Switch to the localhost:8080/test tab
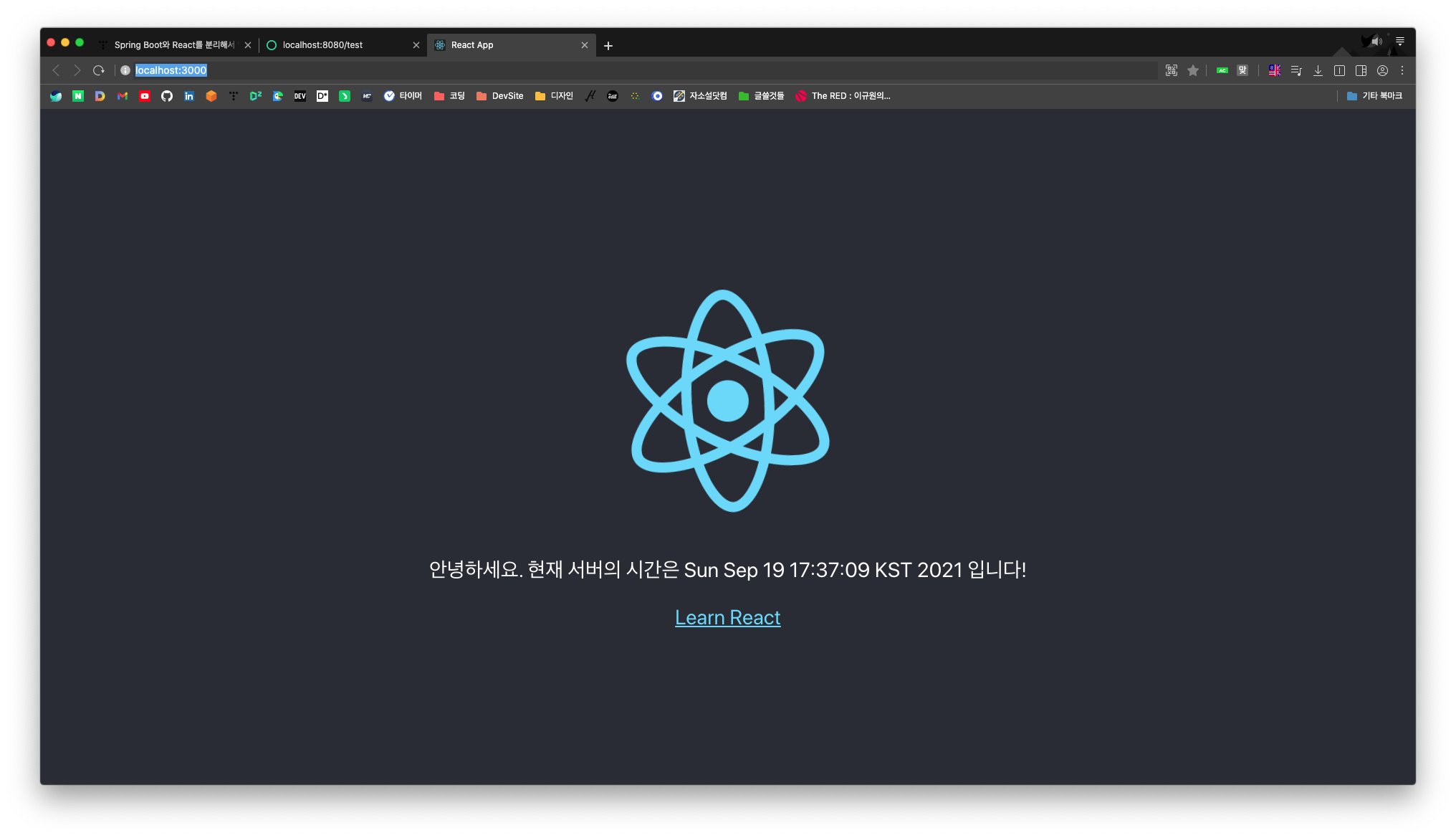The image size is (1456, 838). coord(337,45)
